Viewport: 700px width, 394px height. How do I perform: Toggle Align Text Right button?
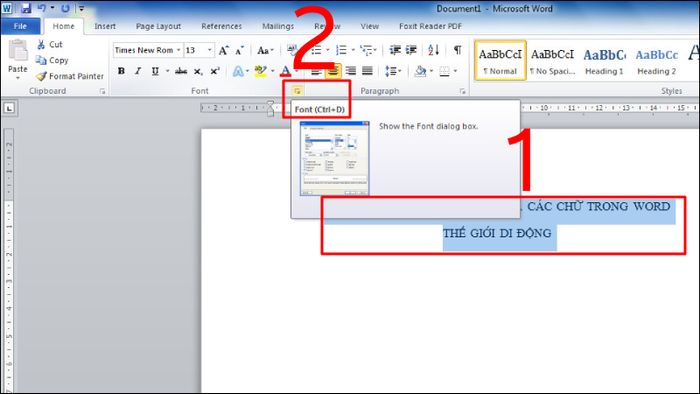pos(351,71)
